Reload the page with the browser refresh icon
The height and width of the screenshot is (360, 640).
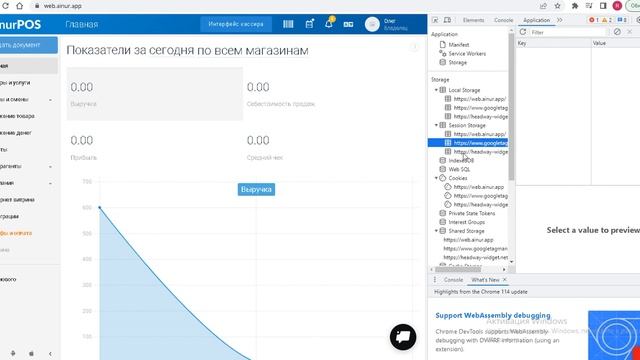coord(5,6)
